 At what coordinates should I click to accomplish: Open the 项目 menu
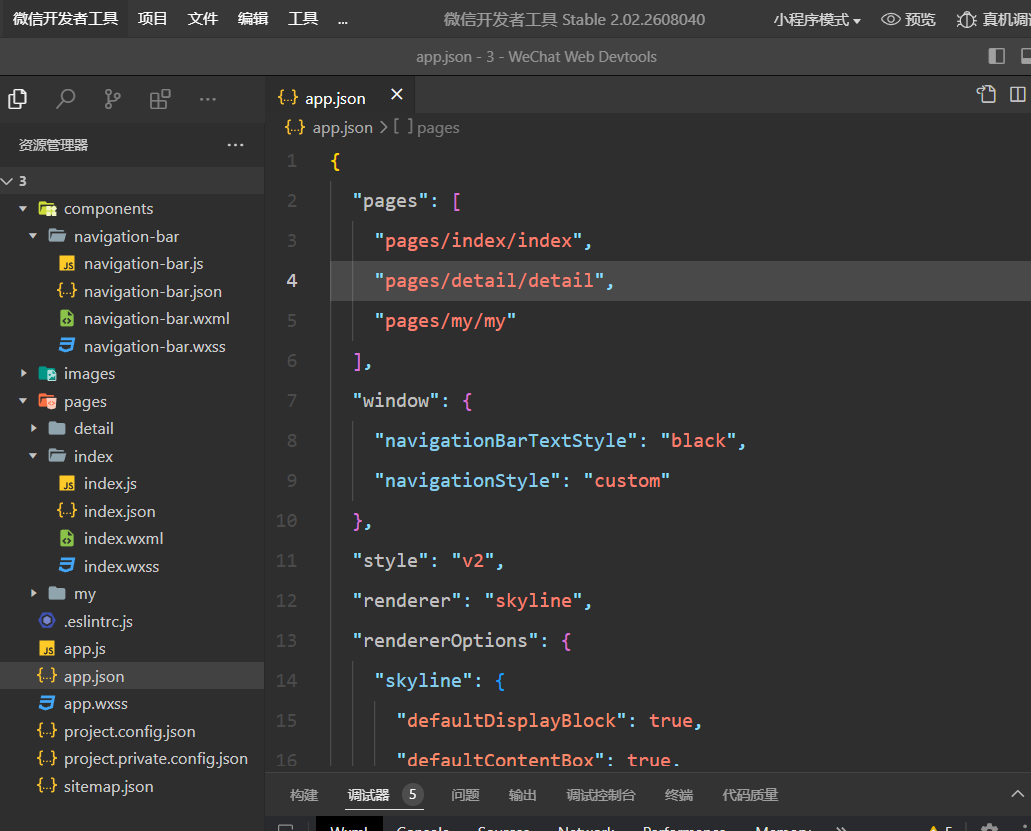(153, 18)
